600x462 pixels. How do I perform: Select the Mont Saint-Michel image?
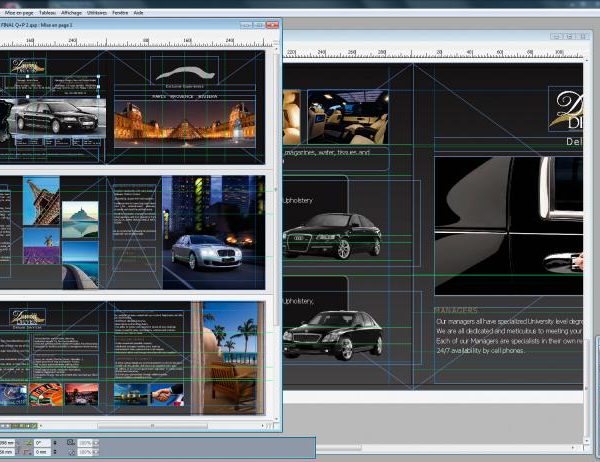(x=80, y=220)
